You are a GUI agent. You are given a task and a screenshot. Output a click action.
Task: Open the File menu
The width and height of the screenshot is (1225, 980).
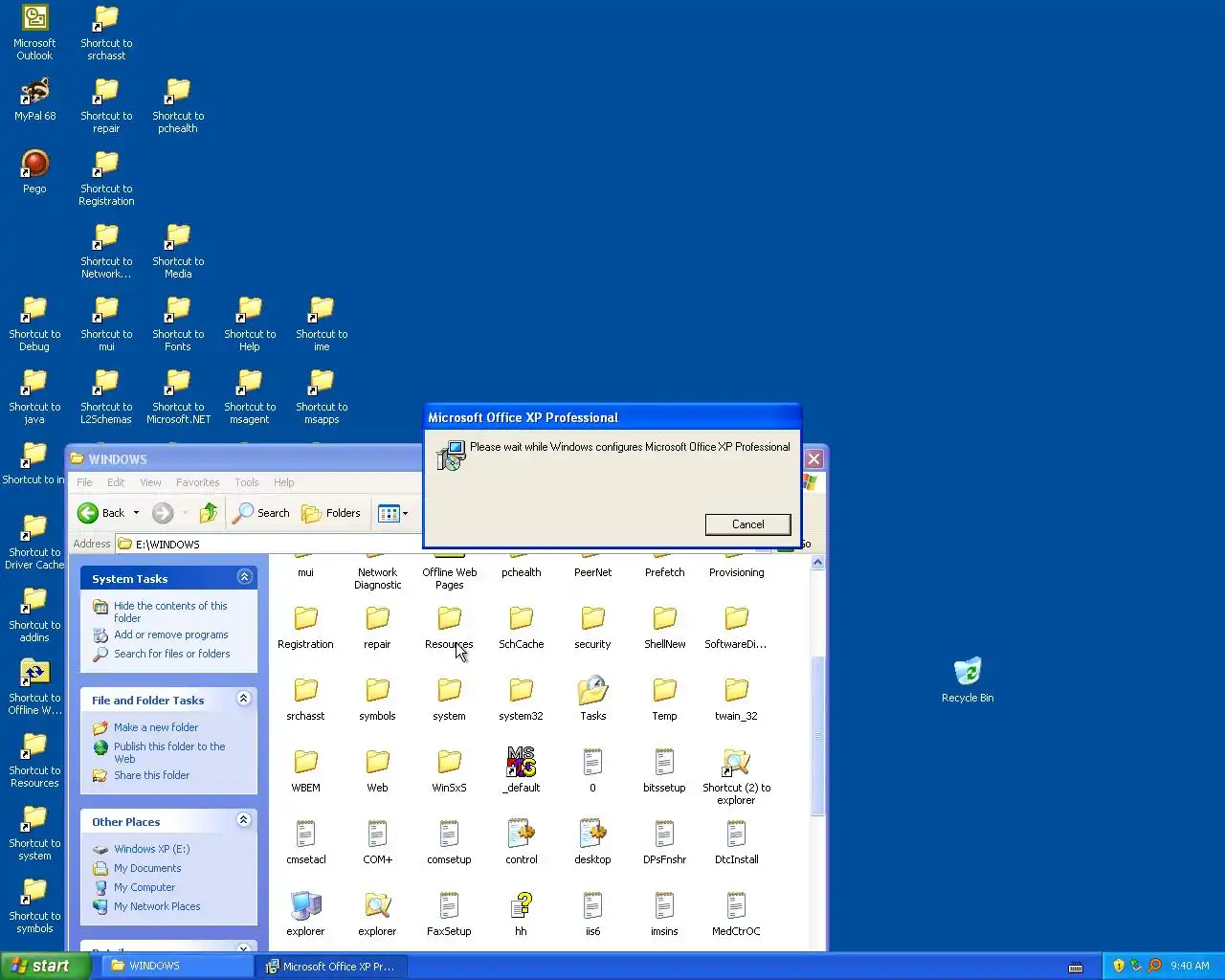click(x=84, y=482)
